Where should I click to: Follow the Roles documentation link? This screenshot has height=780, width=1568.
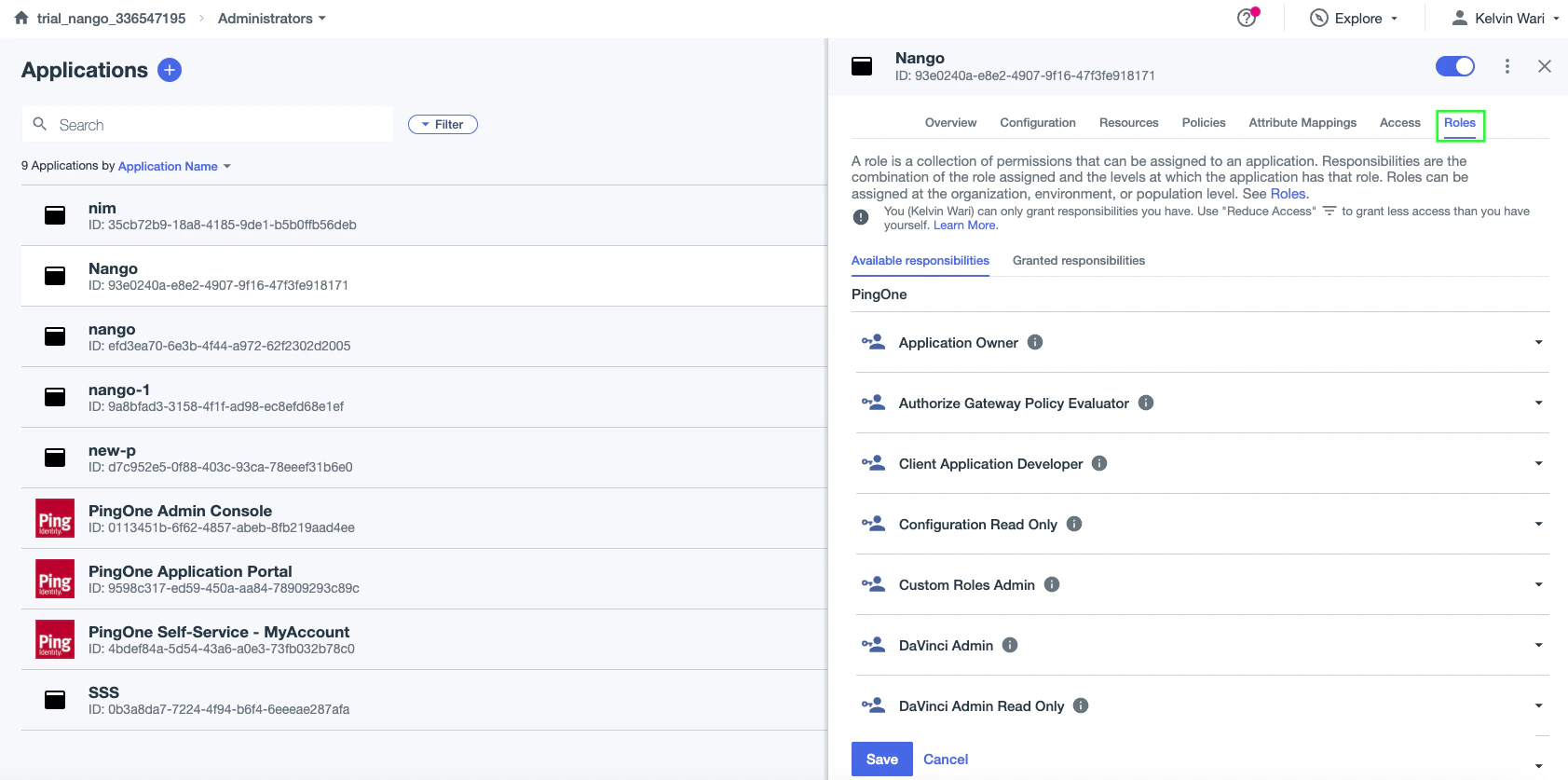[1288, 194]
